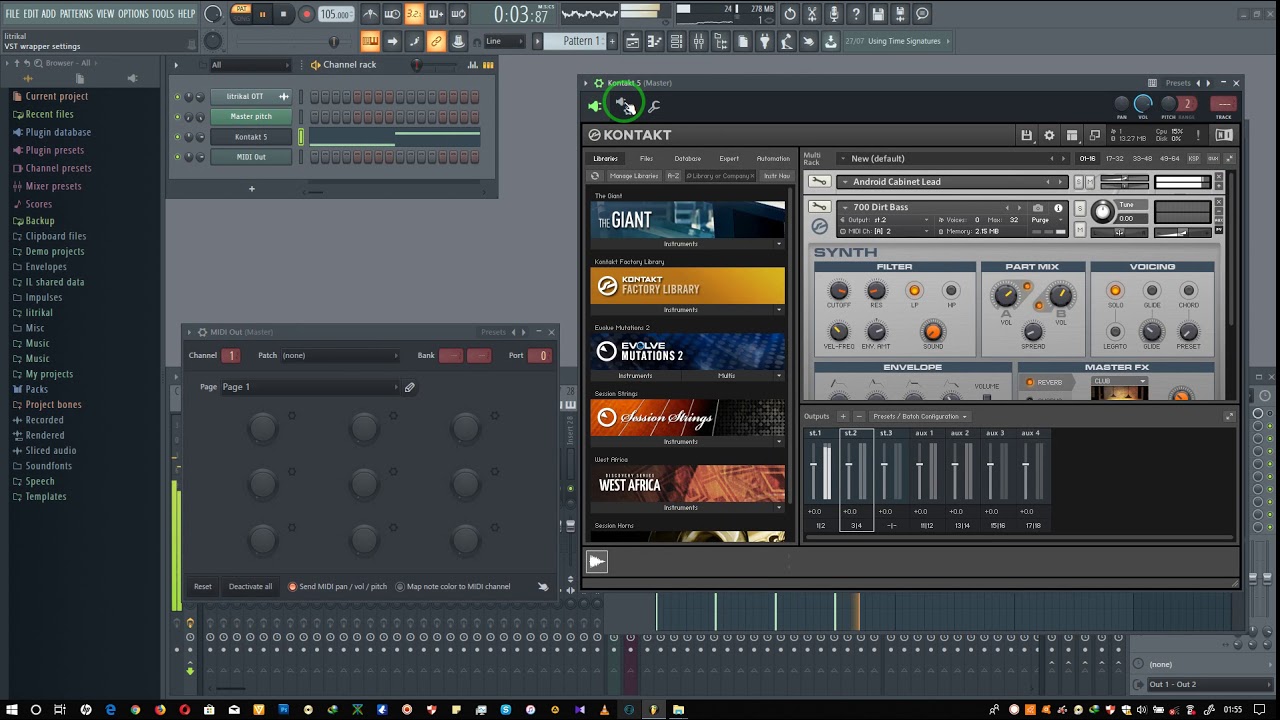Image resolution: width=1280 pixels, height=720 pixels.
Task: Pause playback in the transport bar
Action: (x=262, y=14)
